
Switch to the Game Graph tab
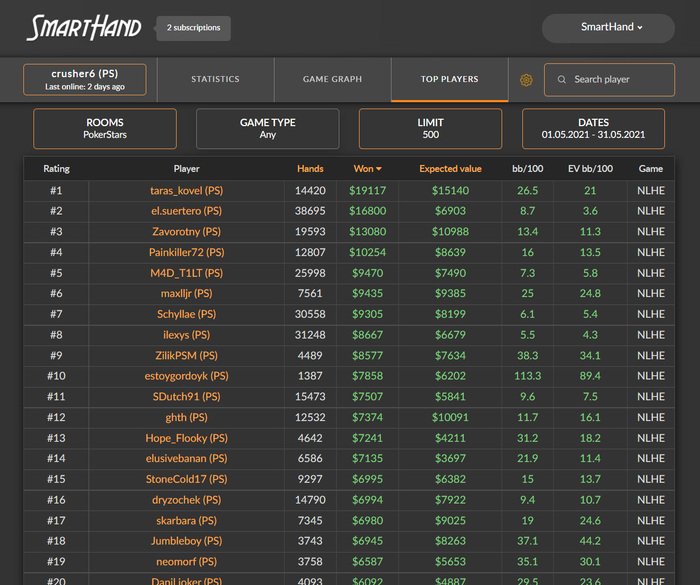point(332,80)
